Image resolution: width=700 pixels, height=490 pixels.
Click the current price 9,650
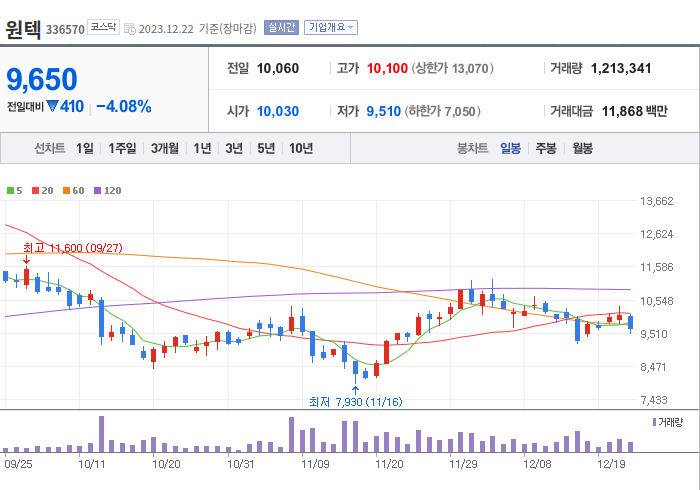point(42,79)
